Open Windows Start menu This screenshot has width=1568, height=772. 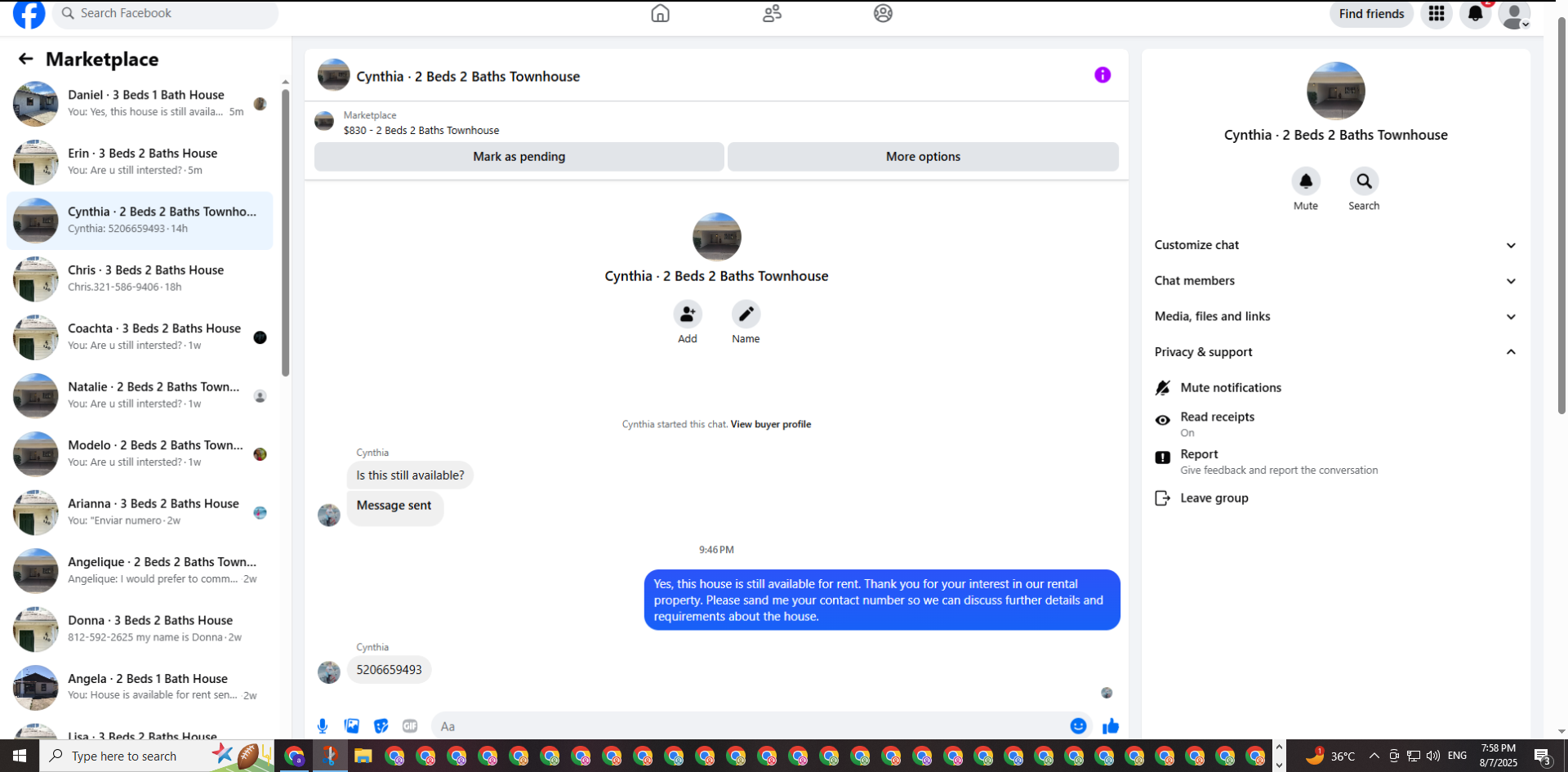(x=20, y=756)
